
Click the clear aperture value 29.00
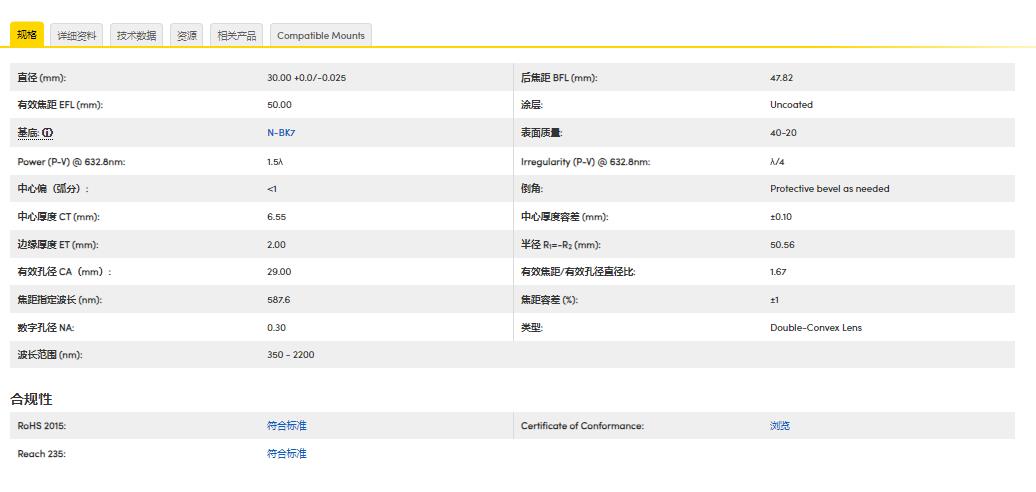click(279, 272)
